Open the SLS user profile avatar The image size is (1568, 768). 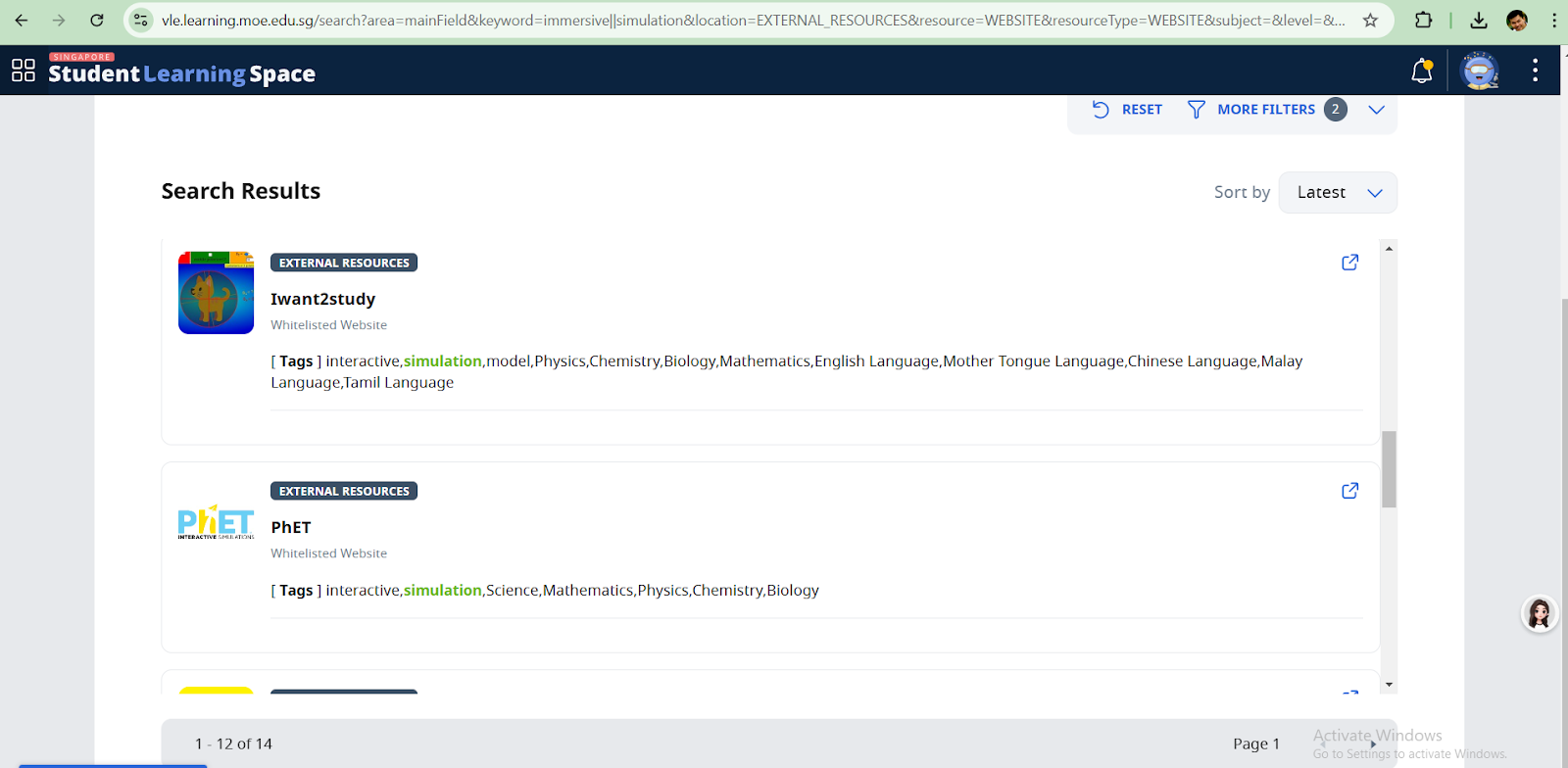1480,71
